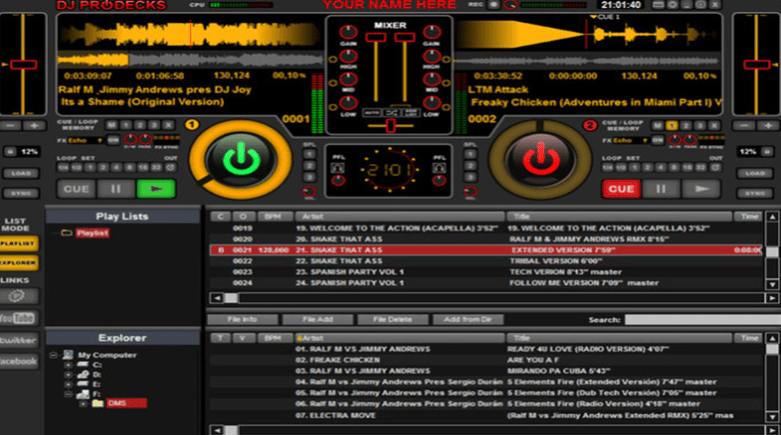Click the left GAIN knob in the mixer

[348, 33]
